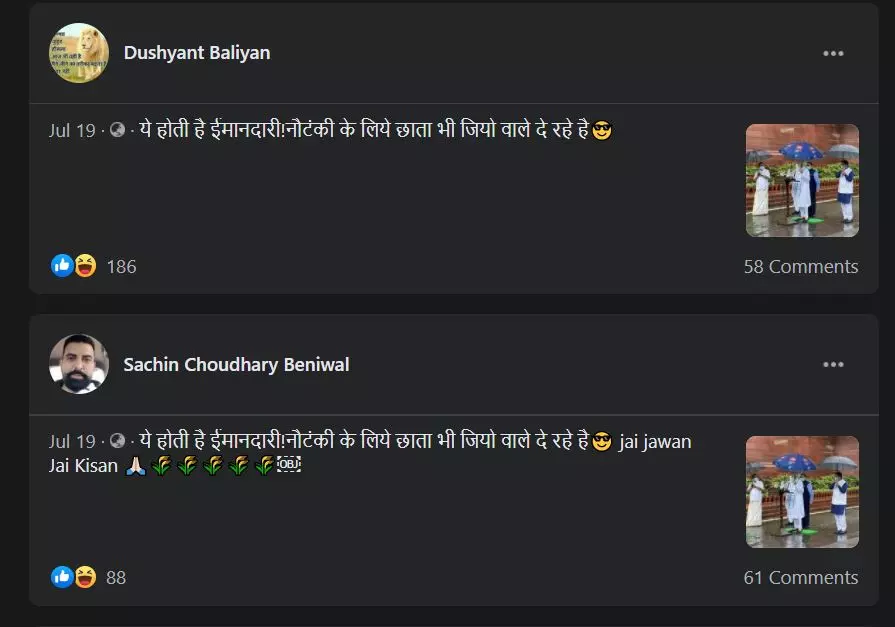
Task: Visit the Dushyant Baliyan name link
Action: 197,53
